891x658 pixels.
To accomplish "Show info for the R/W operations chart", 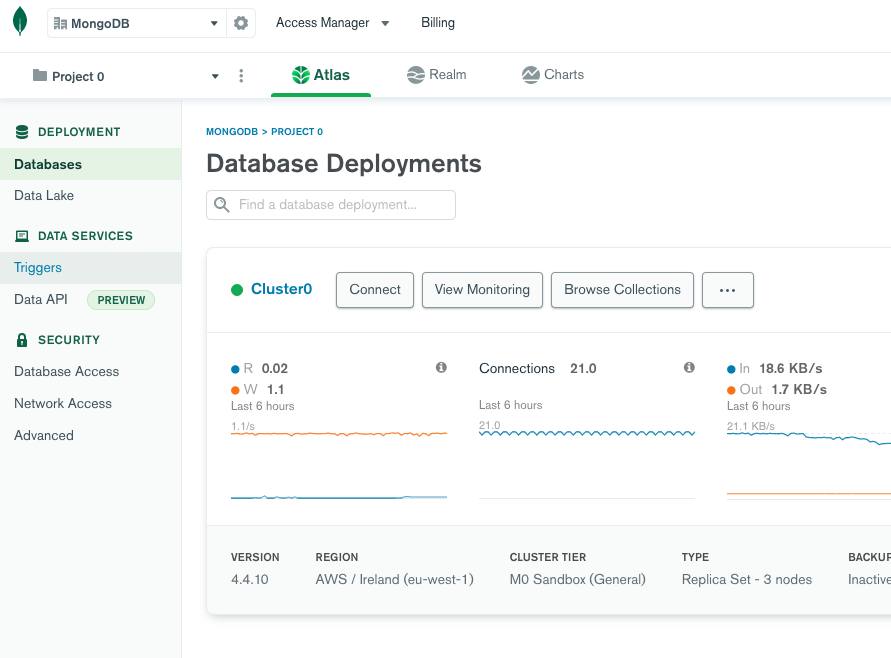I will click(441, 367).
